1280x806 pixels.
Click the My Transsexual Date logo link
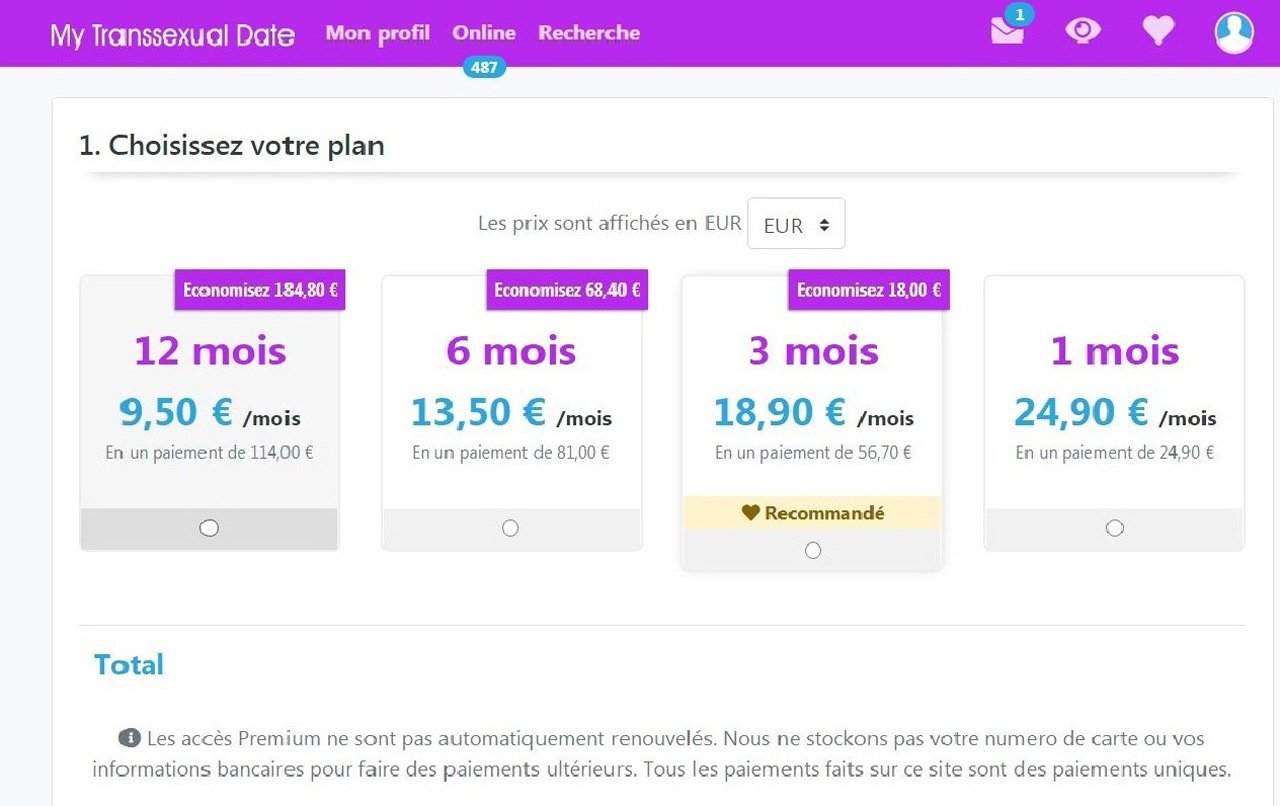coord(173,36)
